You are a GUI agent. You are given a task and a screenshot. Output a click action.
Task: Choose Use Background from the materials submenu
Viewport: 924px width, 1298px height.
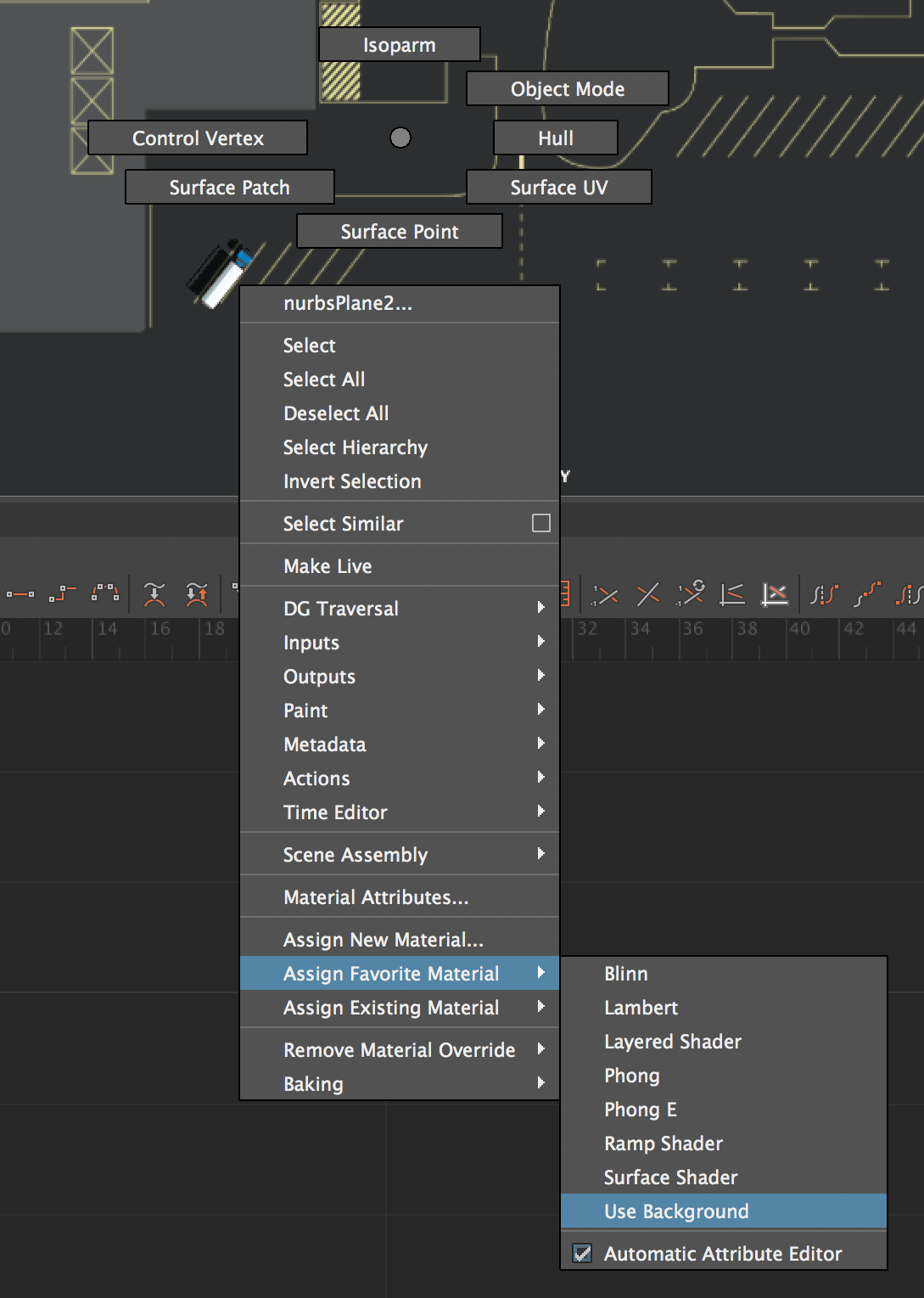pyautogui.click(x=676, y=1211)
